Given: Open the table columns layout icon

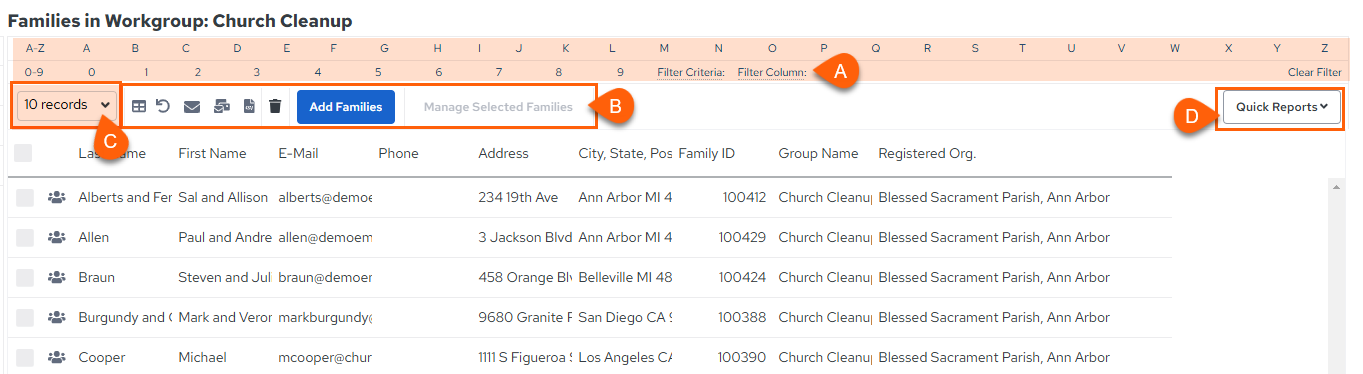Looking at the screenshot, I should point(139,106).
